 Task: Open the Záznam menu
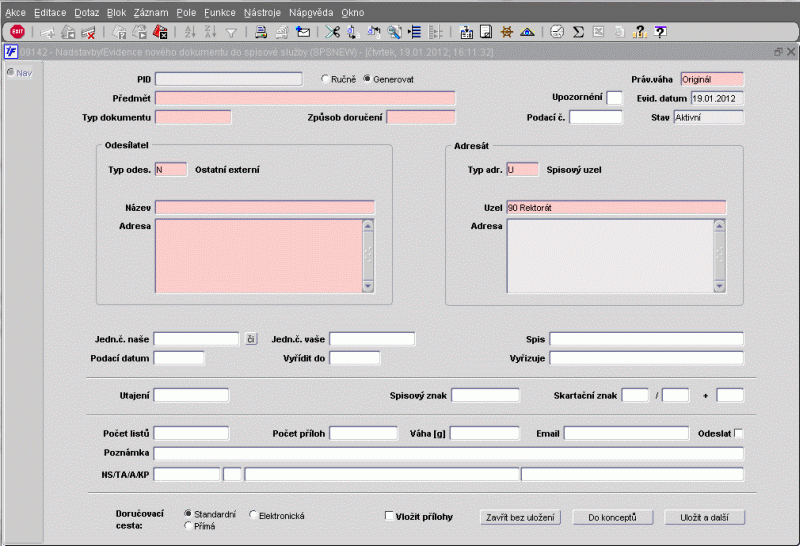pos(151,12)
